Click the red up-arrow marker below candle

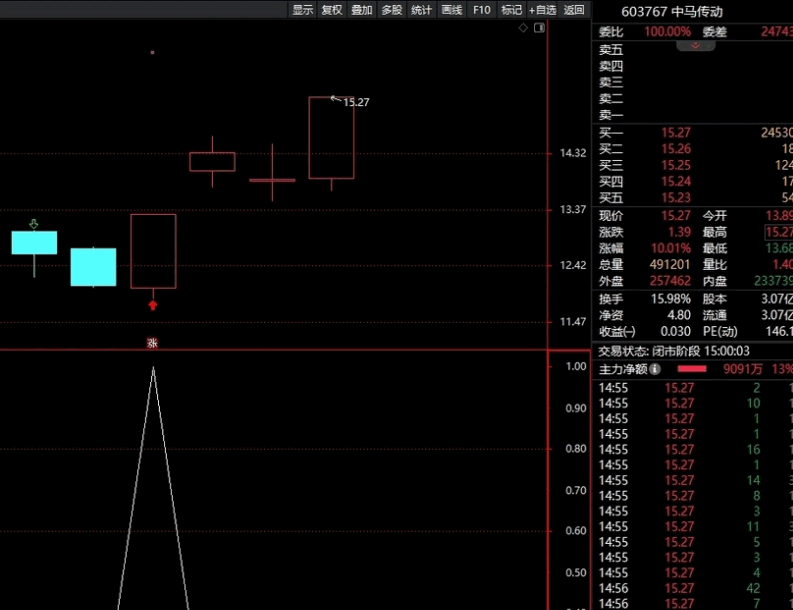153,305
